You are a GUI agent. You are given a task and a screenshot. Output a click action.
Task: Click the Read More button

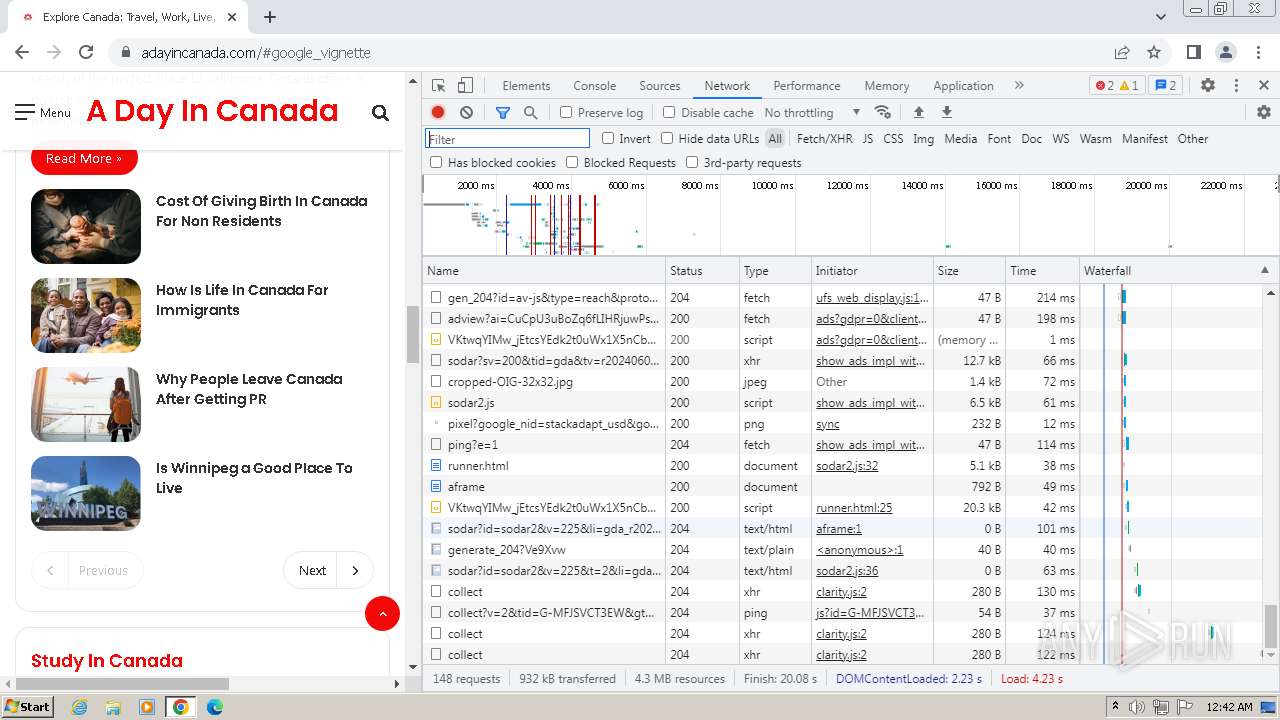[x=84, y=158]
